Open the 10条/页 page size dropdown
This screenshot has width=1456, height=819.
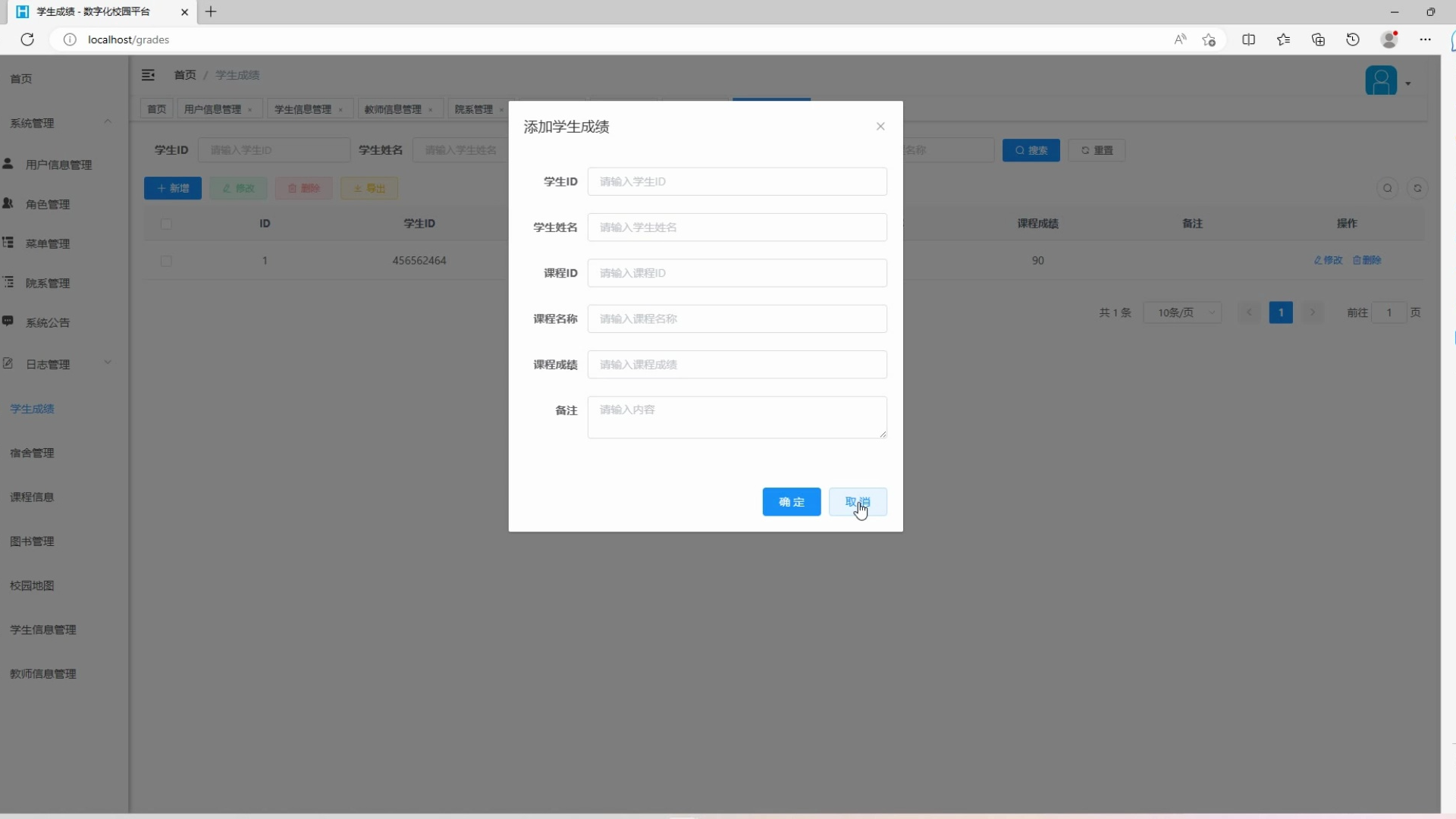point(1182,312)
